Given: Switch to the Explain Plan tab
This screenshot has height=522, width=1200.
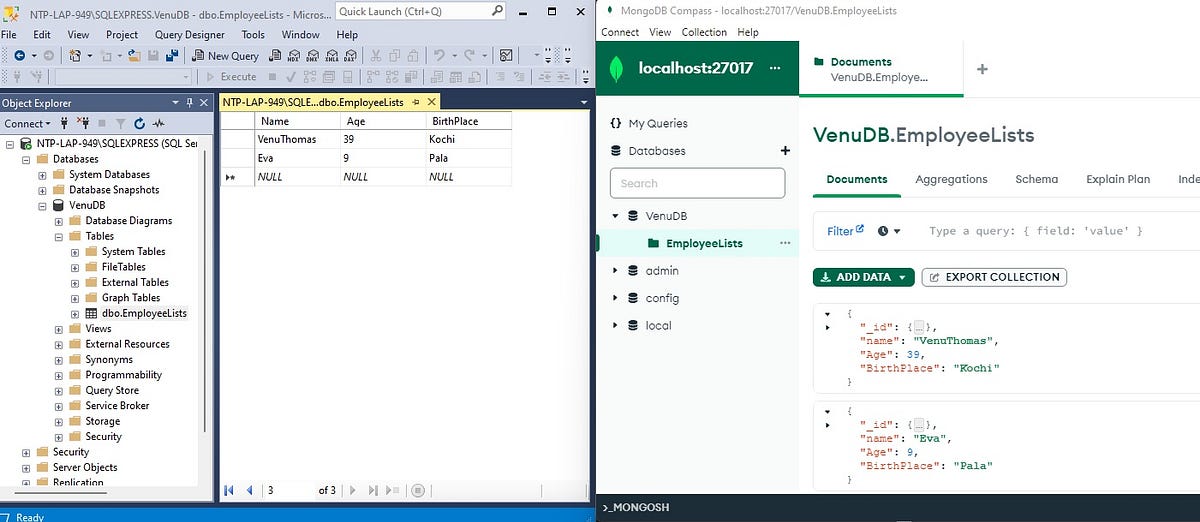Looking at the screenshot, I should point(1118,179).
